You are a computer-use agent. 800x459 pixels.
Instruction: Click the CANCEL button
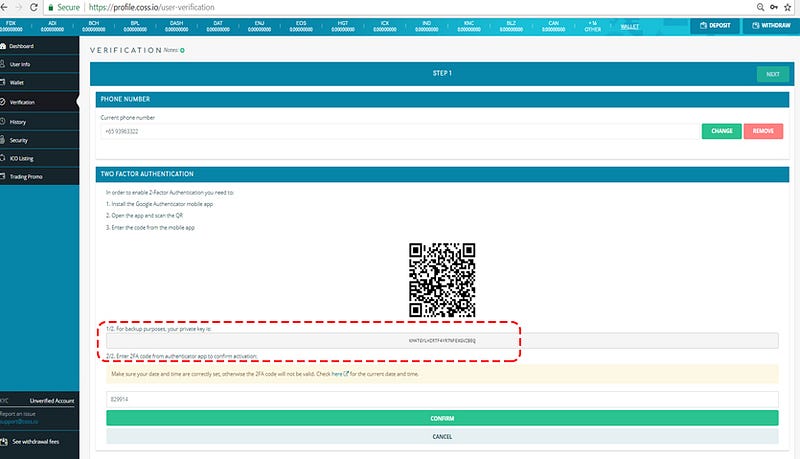click(x=442, y=437)
